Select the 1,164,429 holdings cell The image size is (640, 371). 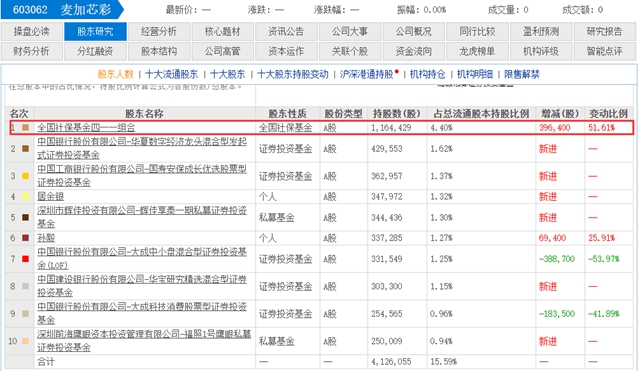point(391,128)
